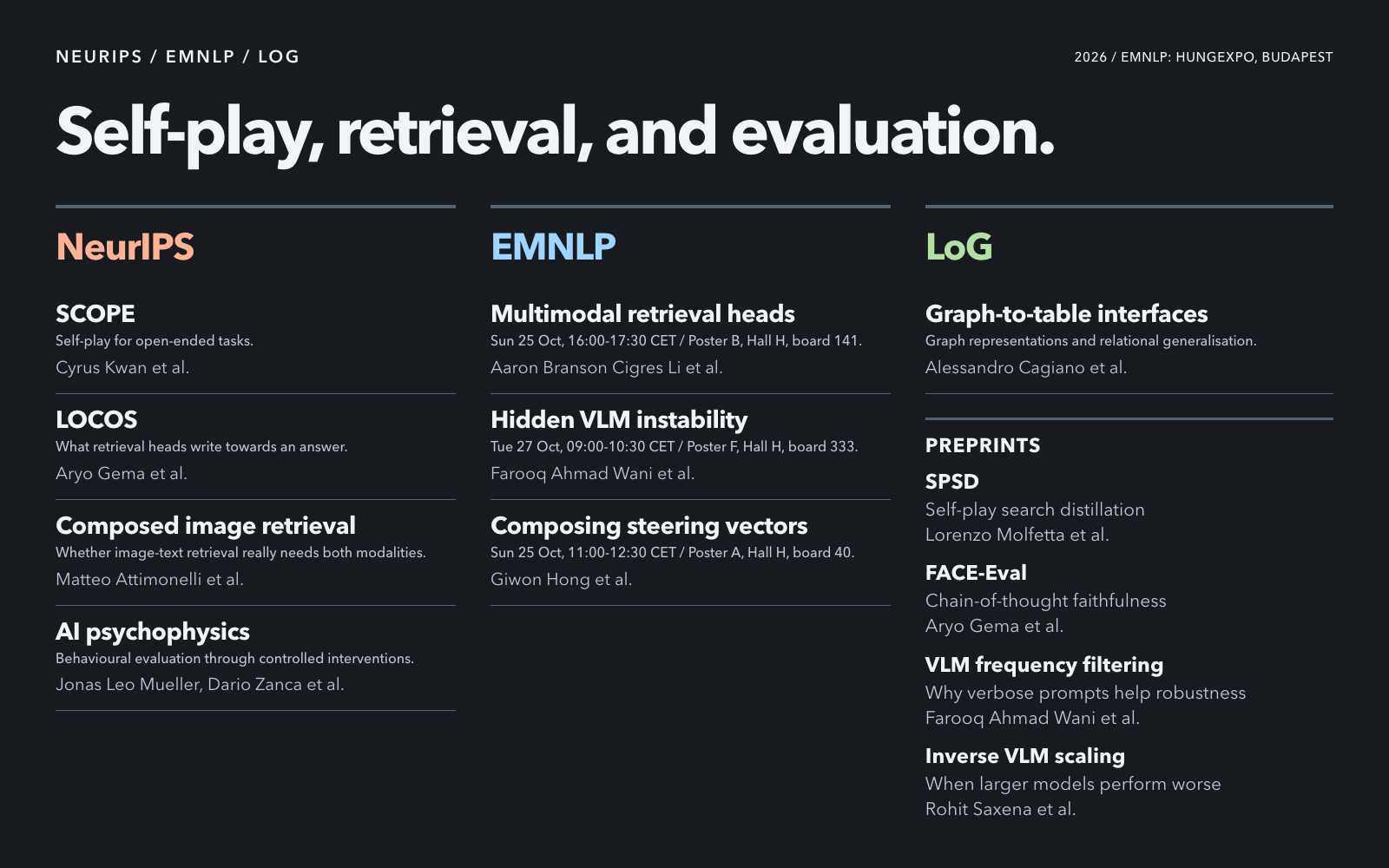Open Composing steering vectors entry

(648, 525)
